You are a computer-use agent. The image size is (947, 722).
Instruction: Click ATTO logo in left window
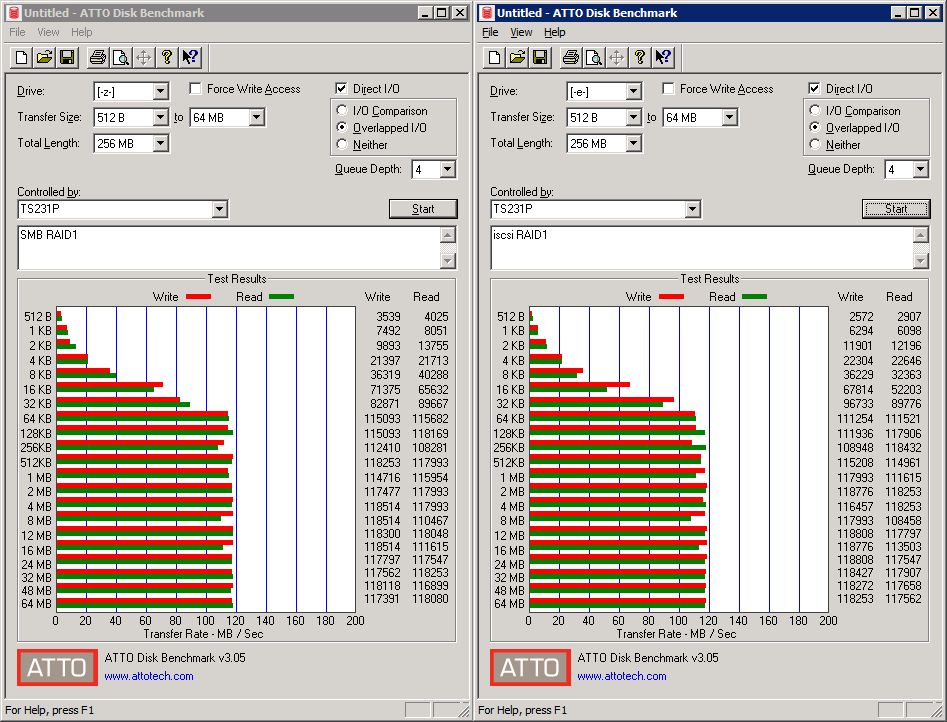[x=57, y=667]
